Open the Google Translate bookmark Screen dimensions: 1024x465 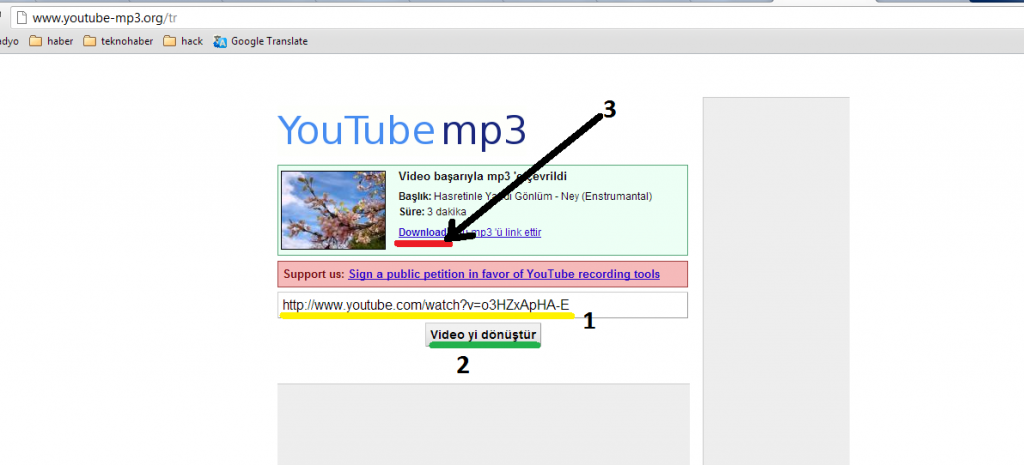point(261,41)
